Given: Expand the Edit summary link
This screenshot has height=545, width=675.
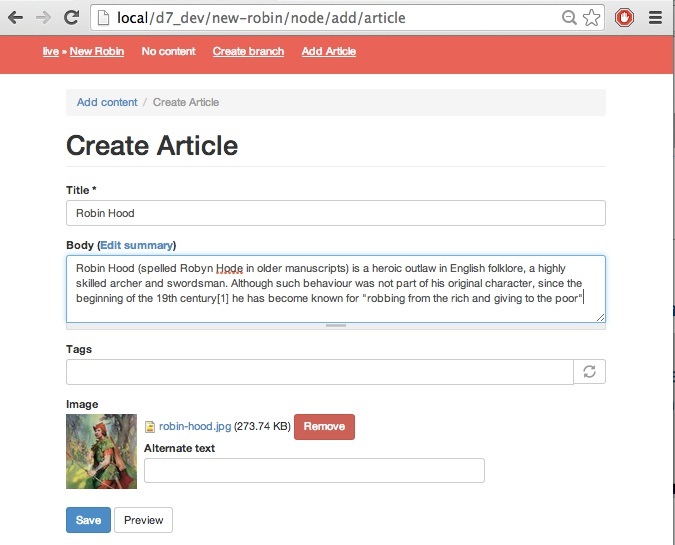Looking at the screenshot, I should [x=137, y=245].
